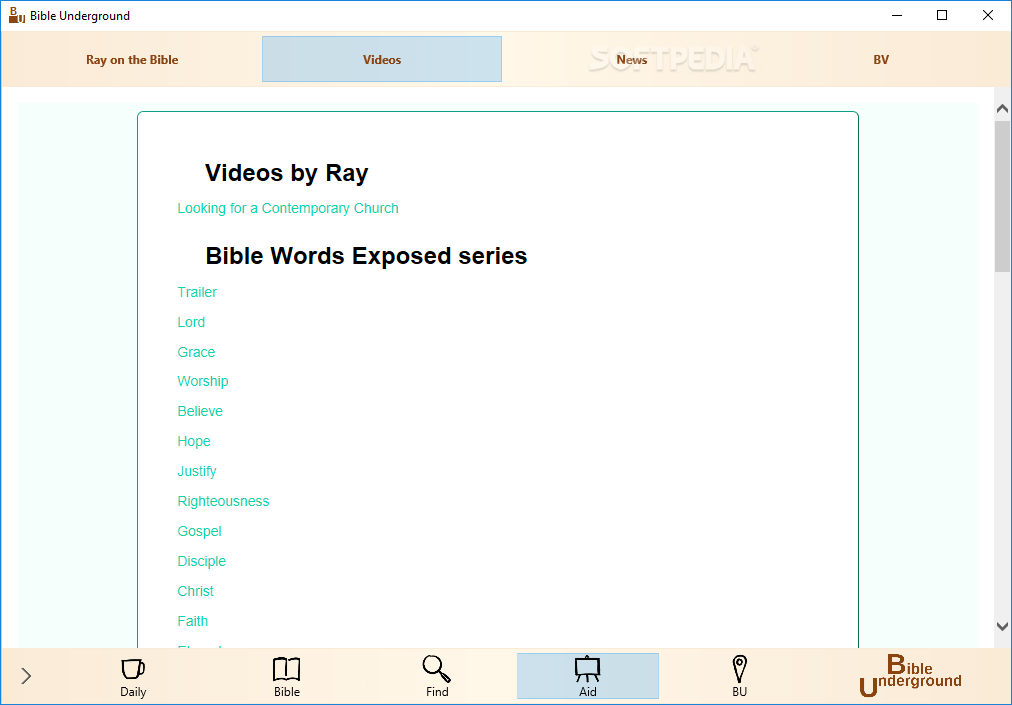
Task: Click the Bible Underground title bar icon
Action: click(17, 15)
